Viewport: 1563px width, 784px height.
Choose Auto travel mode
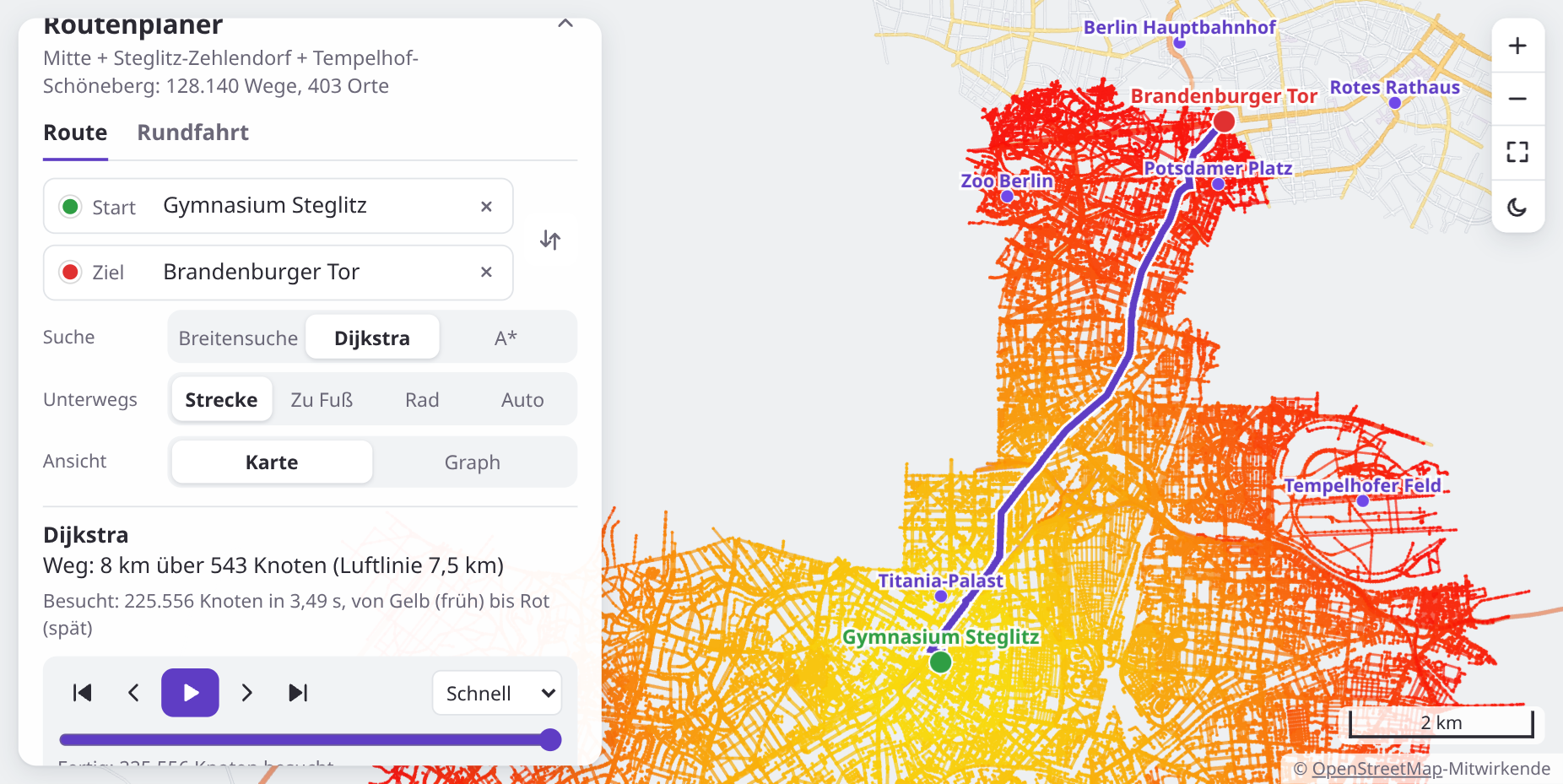pyautogui.click(x=522, y=400)
